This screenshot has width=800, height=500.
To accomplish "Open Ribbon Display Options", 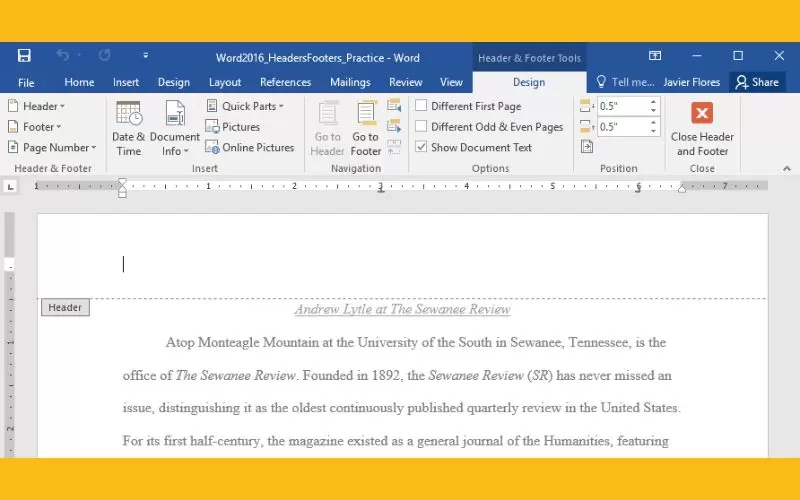I will [655, 55].
